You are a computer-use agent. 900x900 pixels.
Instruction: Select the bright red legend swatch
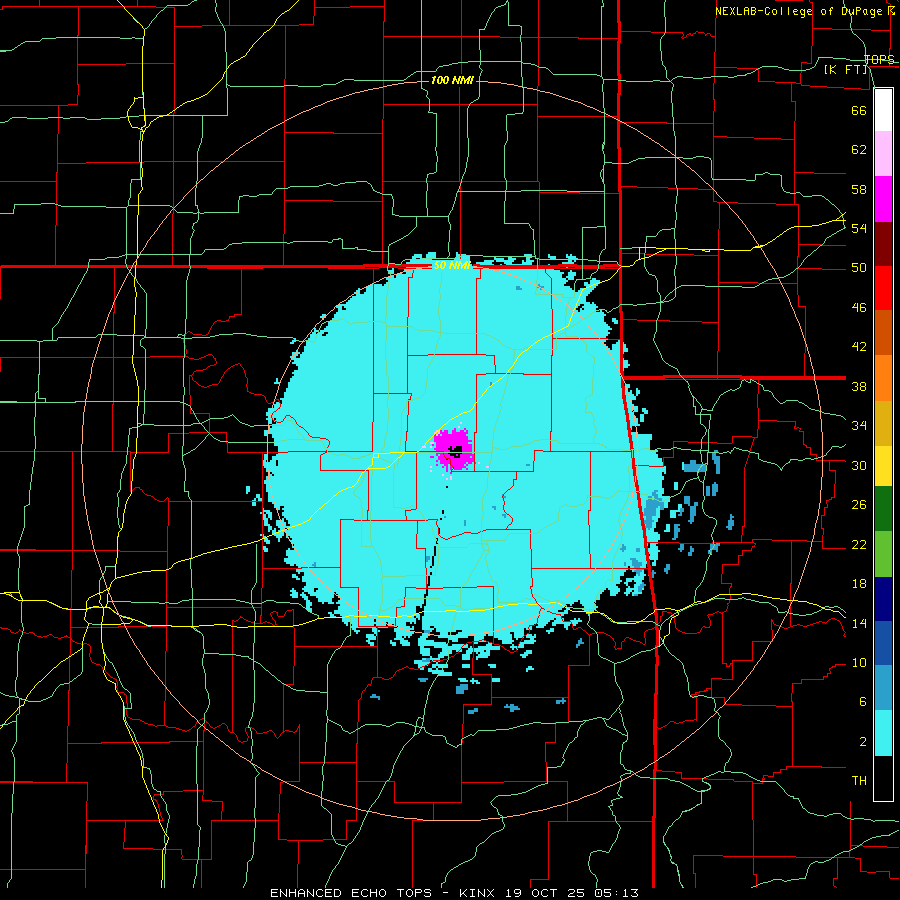pos(883,288)
